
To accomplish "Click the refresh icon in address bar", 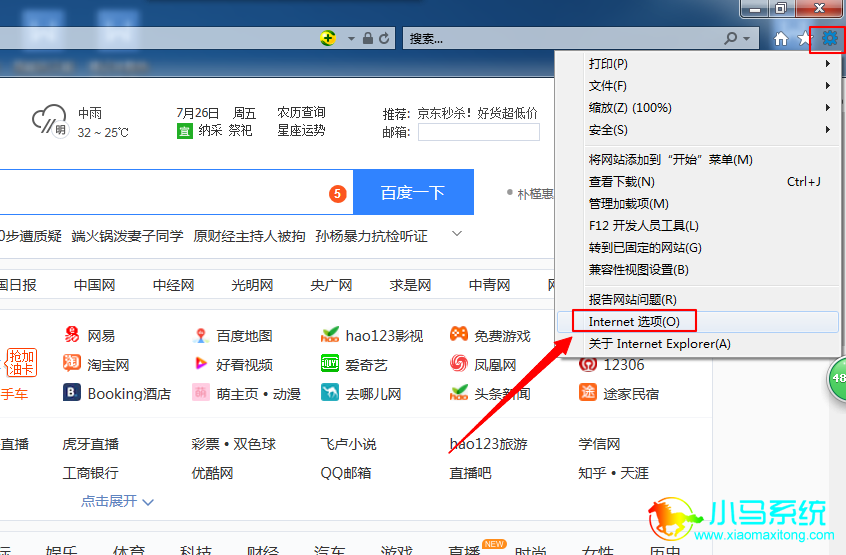I will click(384, 38).
